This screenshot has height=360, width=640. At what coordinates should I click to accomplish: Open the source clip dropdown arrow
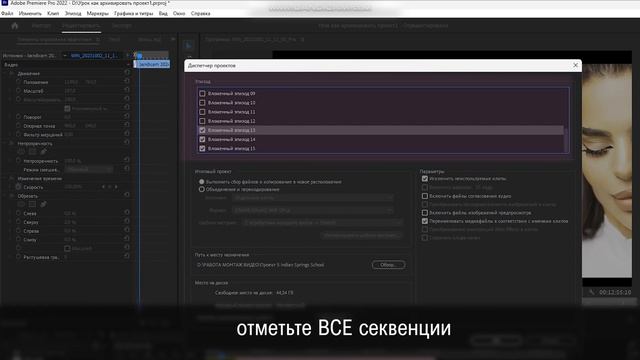pyautogui.click(x=64, y=56)
